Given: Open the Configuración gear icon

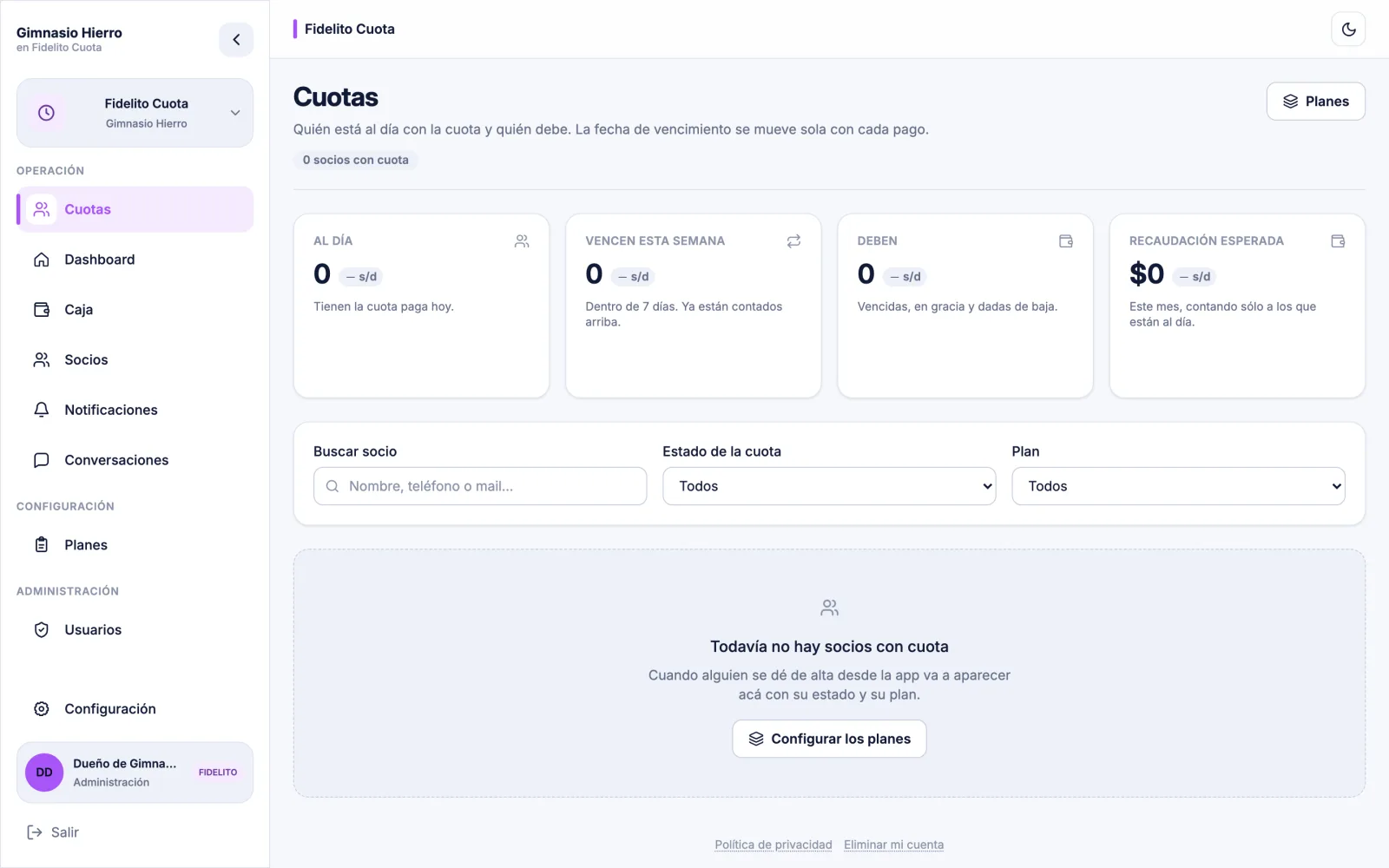Looking at the screenshot, I should tap(42, 709).
